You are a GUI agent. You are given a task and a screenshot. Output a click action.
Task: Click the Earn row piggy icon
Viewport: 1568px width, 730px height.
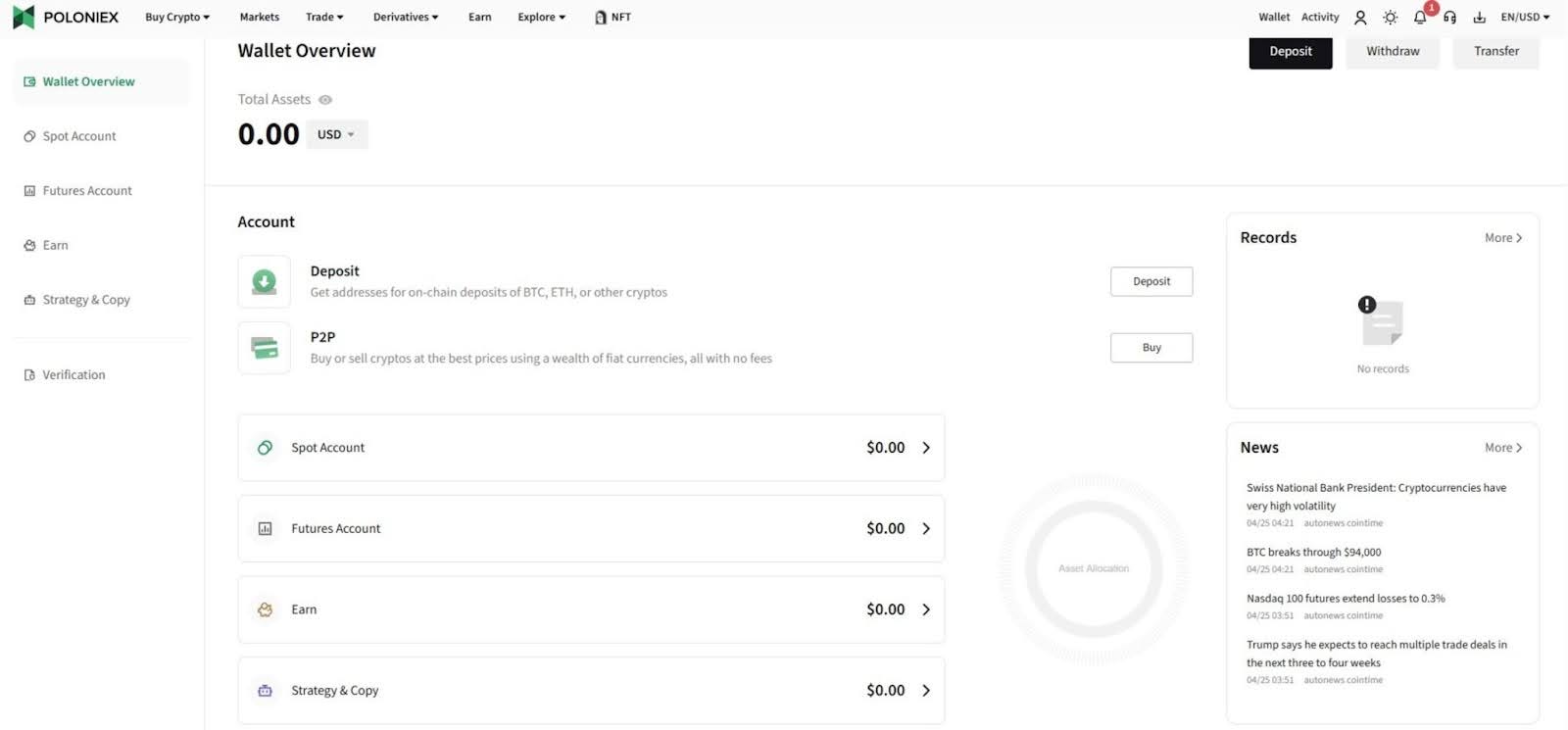tap(265, 609)
